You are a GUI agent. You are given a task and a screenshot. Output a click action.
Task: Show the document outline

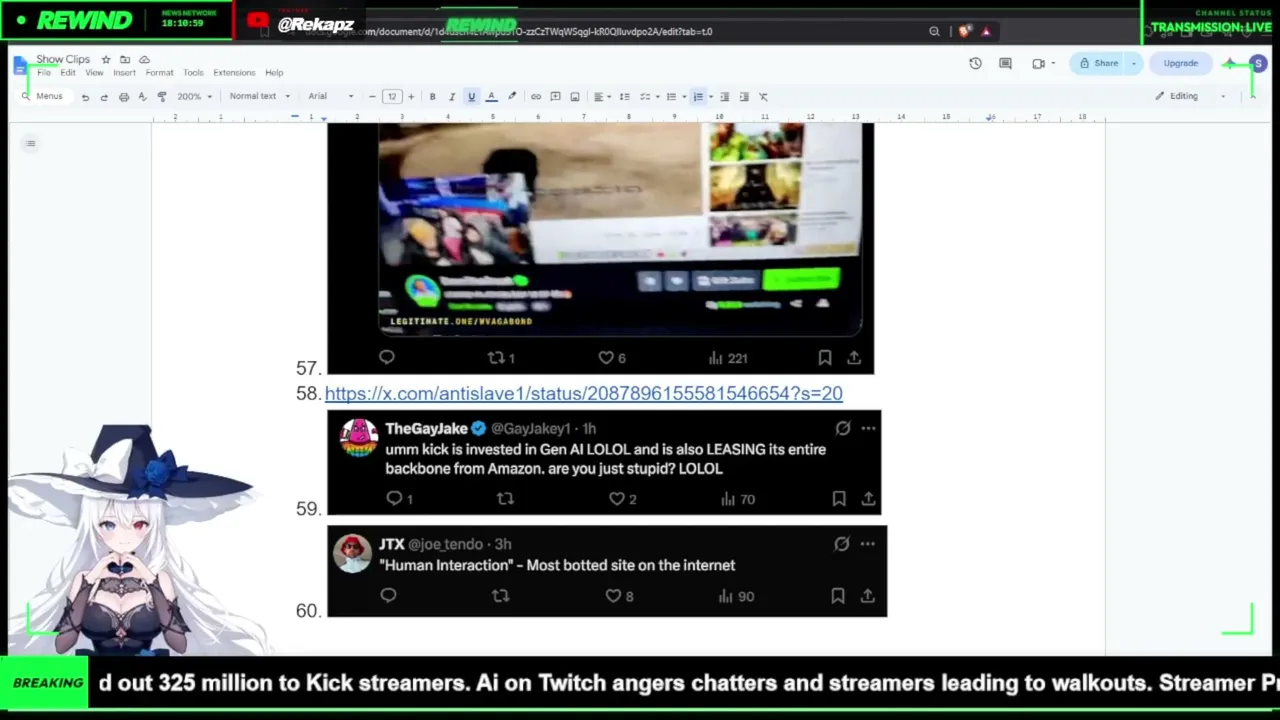[31, 143]
